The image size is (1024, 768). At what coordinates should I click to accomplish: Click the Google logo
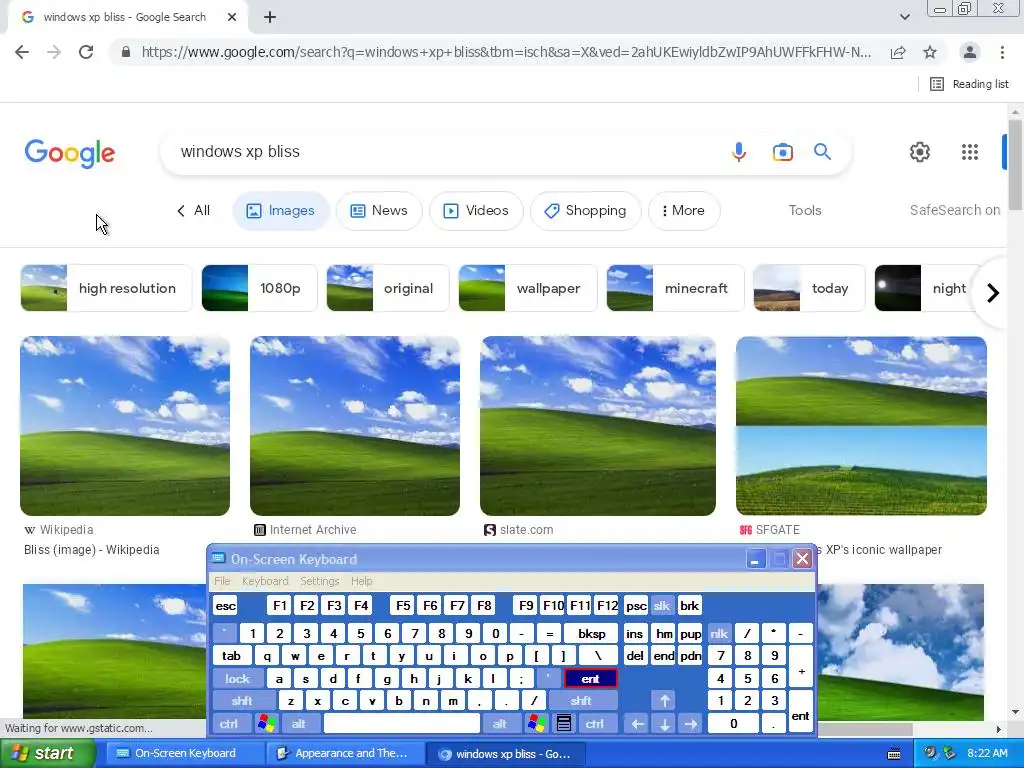click(70, 153)
